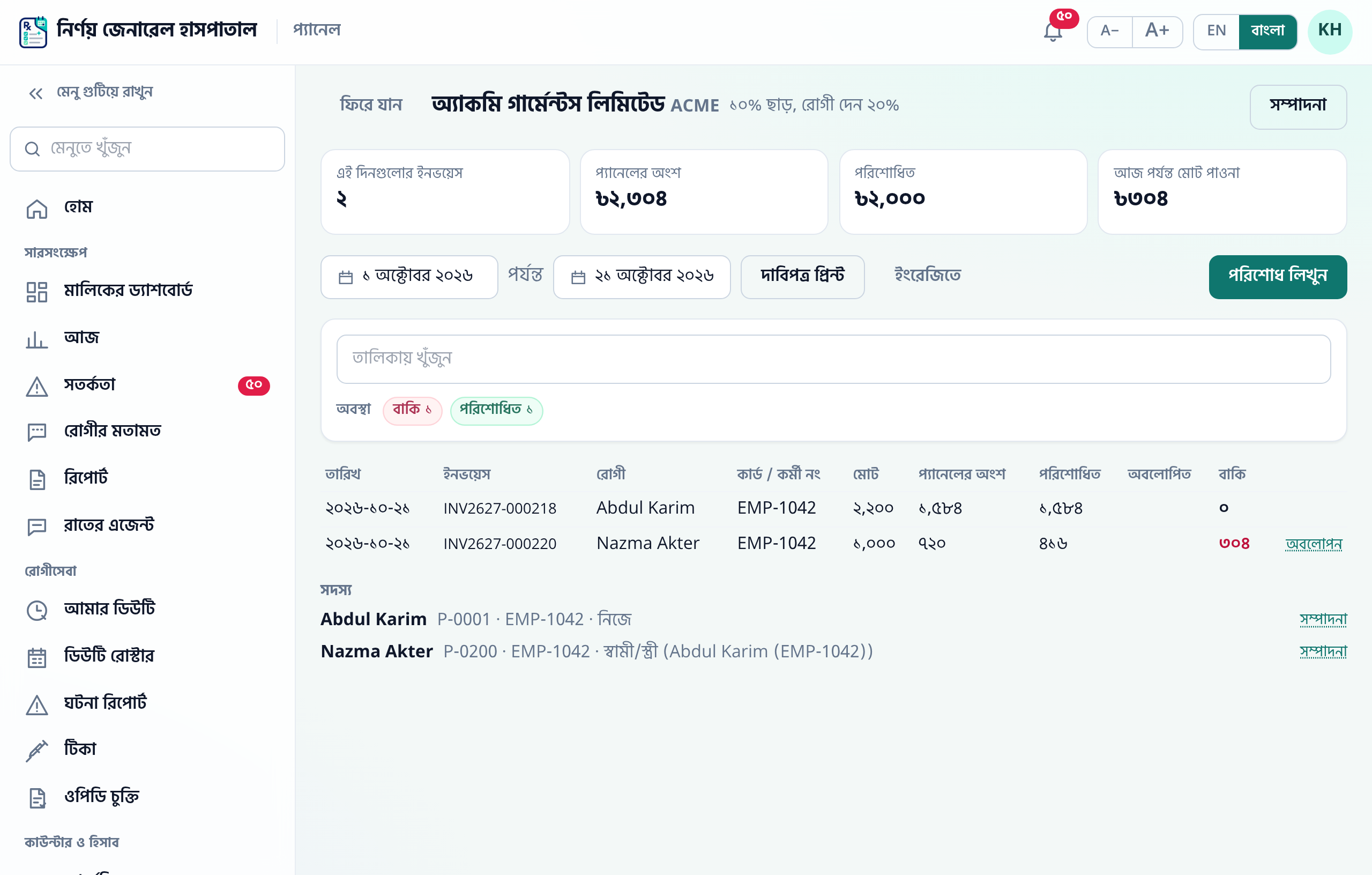Image resolution: width=1372 pixels, height=875 pixels.
Task: Open ডিউটি রোস্টার in the sidebar
Action: click(x=147, y=656)
